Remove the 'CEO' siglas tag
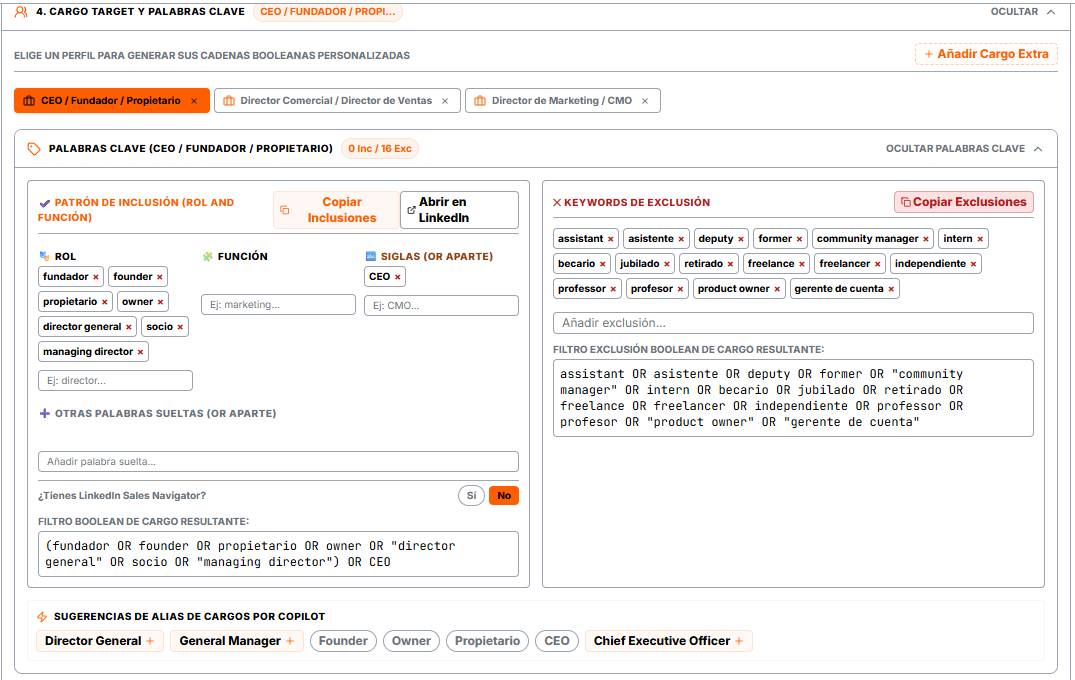The width and height of the screenshot is (1075, 680). (x=398, y=277)
